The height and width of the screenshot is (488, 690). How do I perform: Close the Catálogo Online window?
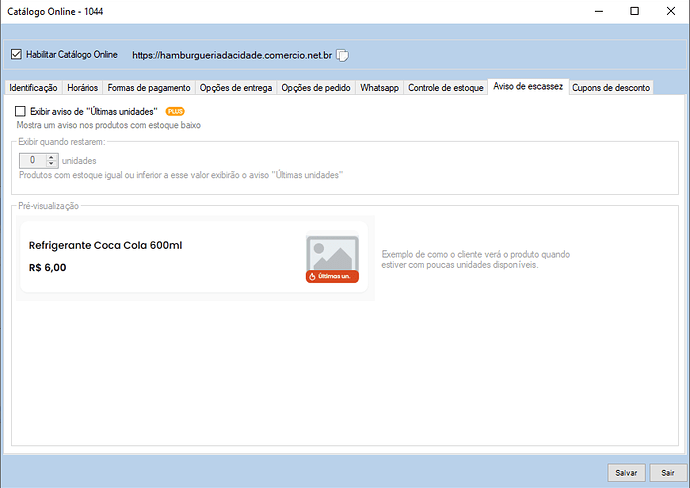(671, 11)
